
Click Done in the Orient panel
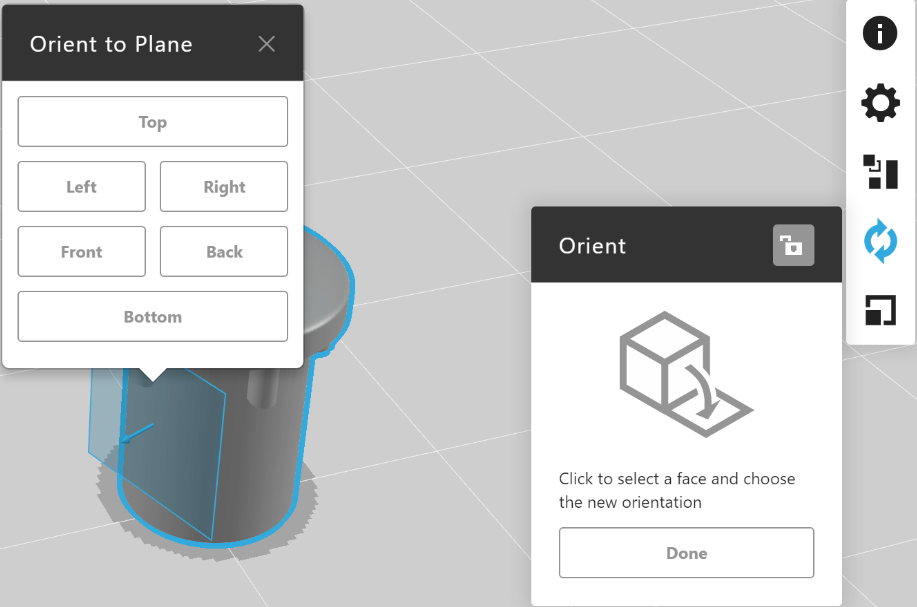tap(687, 553)
